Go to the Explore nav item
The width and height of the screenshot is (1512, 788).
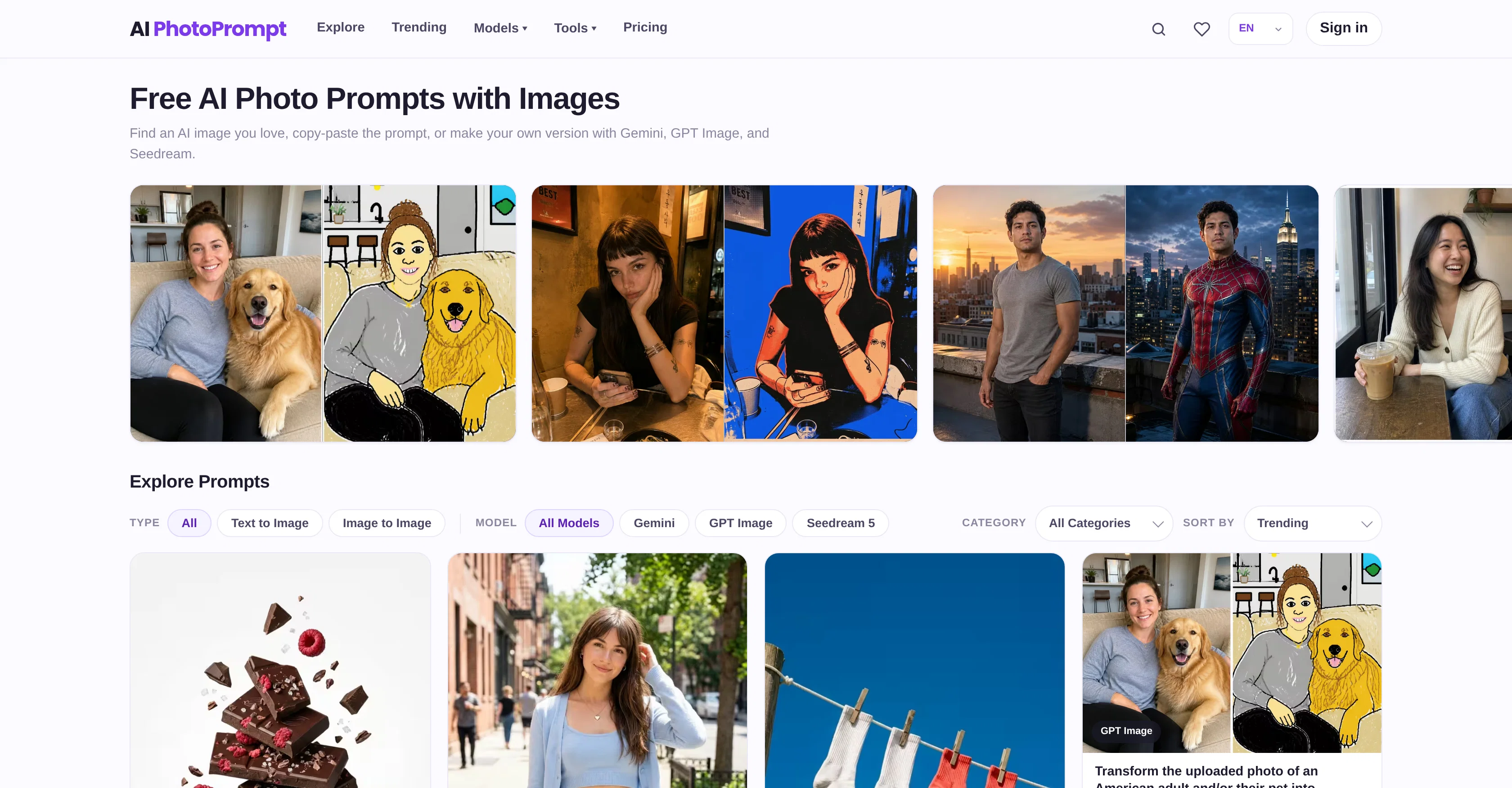point(341,27)
